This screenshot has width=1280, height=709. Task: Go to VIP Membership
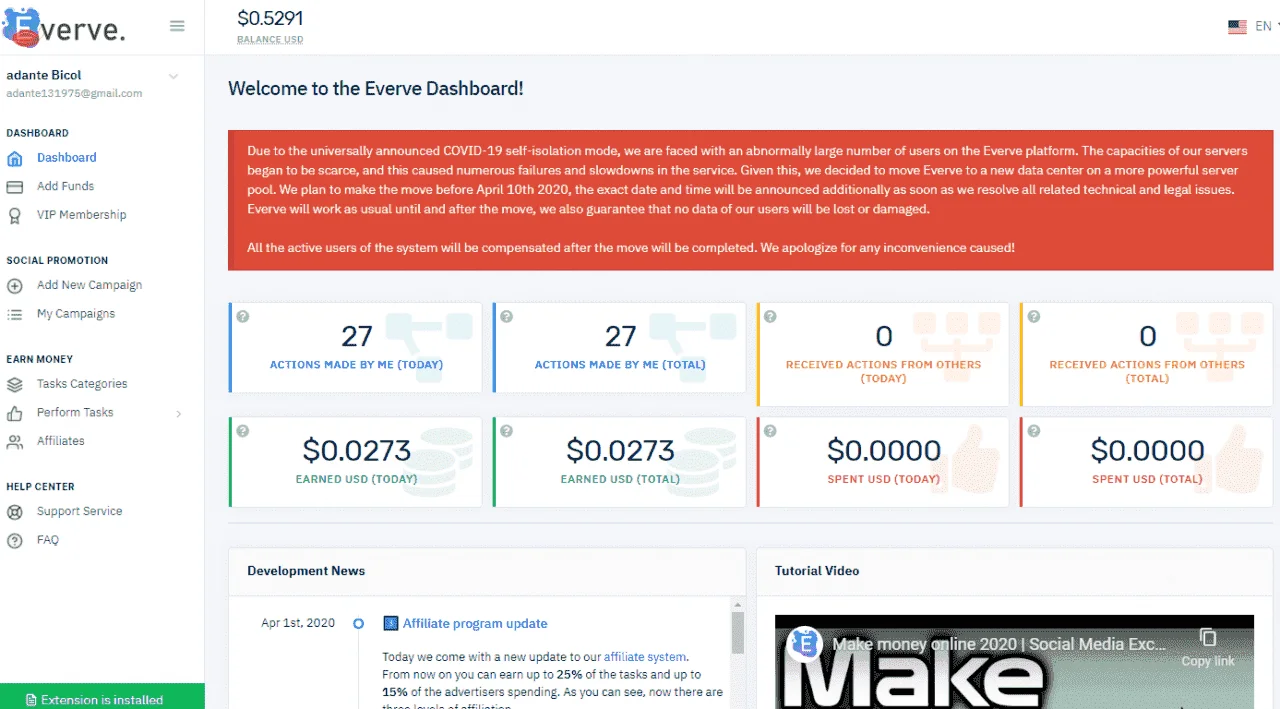pyautogui.click(x=82, y=215)
